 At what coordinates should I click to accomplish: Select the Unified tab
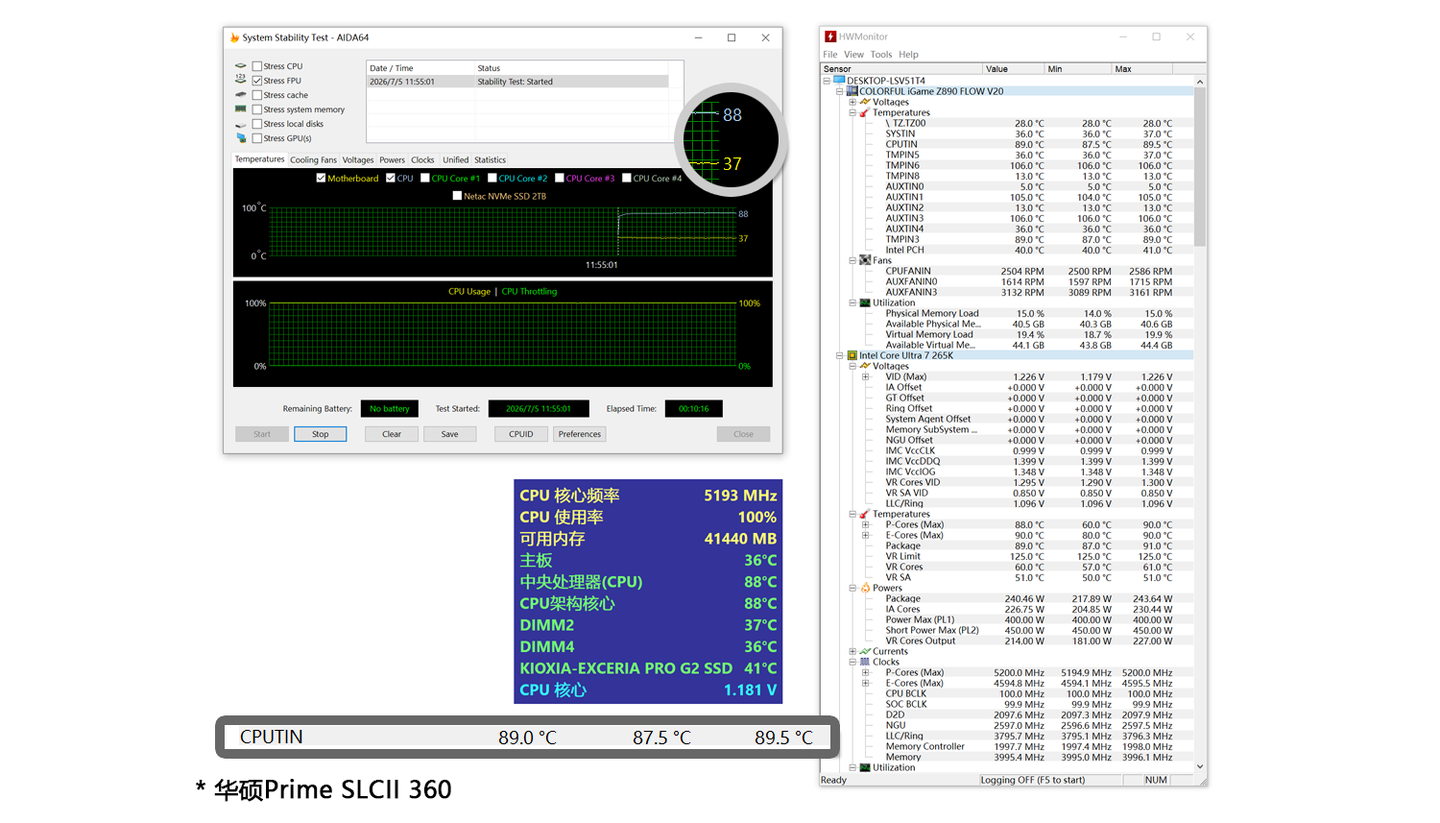455,160
